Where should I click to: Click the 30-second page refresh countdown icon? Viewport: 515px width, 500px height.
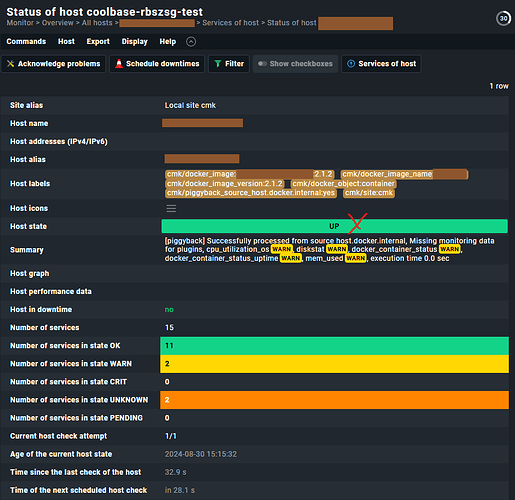click(x=503, y=18)
